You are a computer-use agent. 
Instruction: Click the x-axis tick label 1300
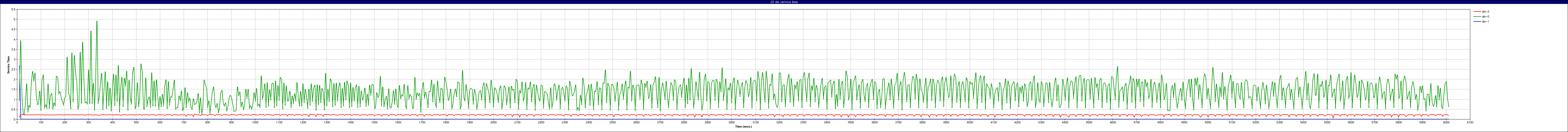point(327,122)
